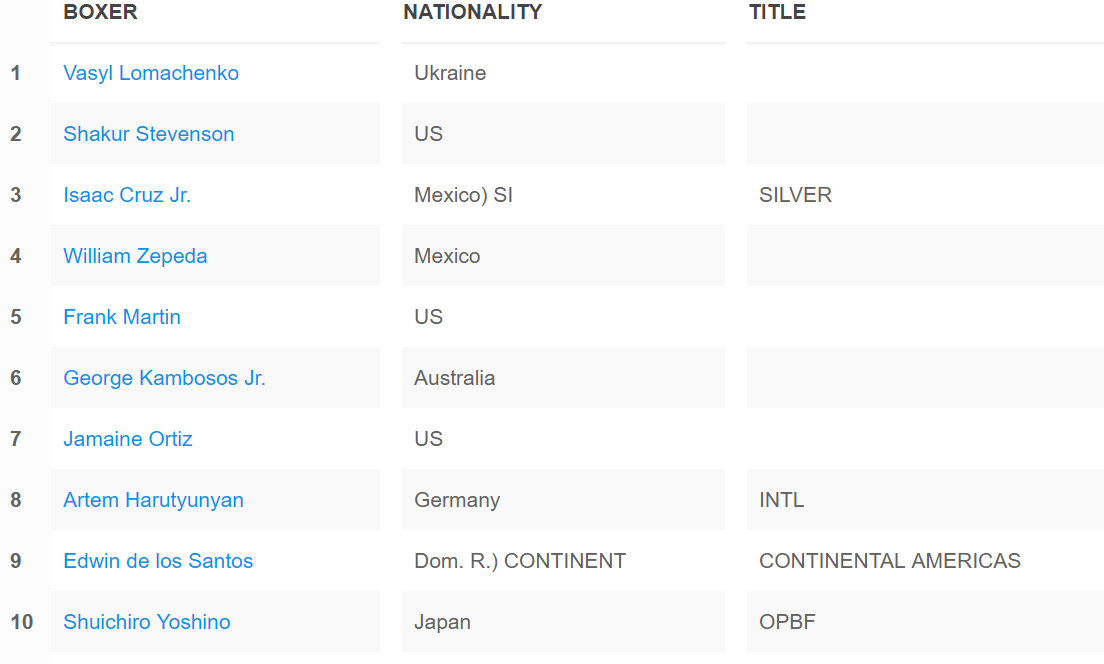
Task: Click the Ukraine nationality cell
Action: pyautogui.click(x=450, y=73)
